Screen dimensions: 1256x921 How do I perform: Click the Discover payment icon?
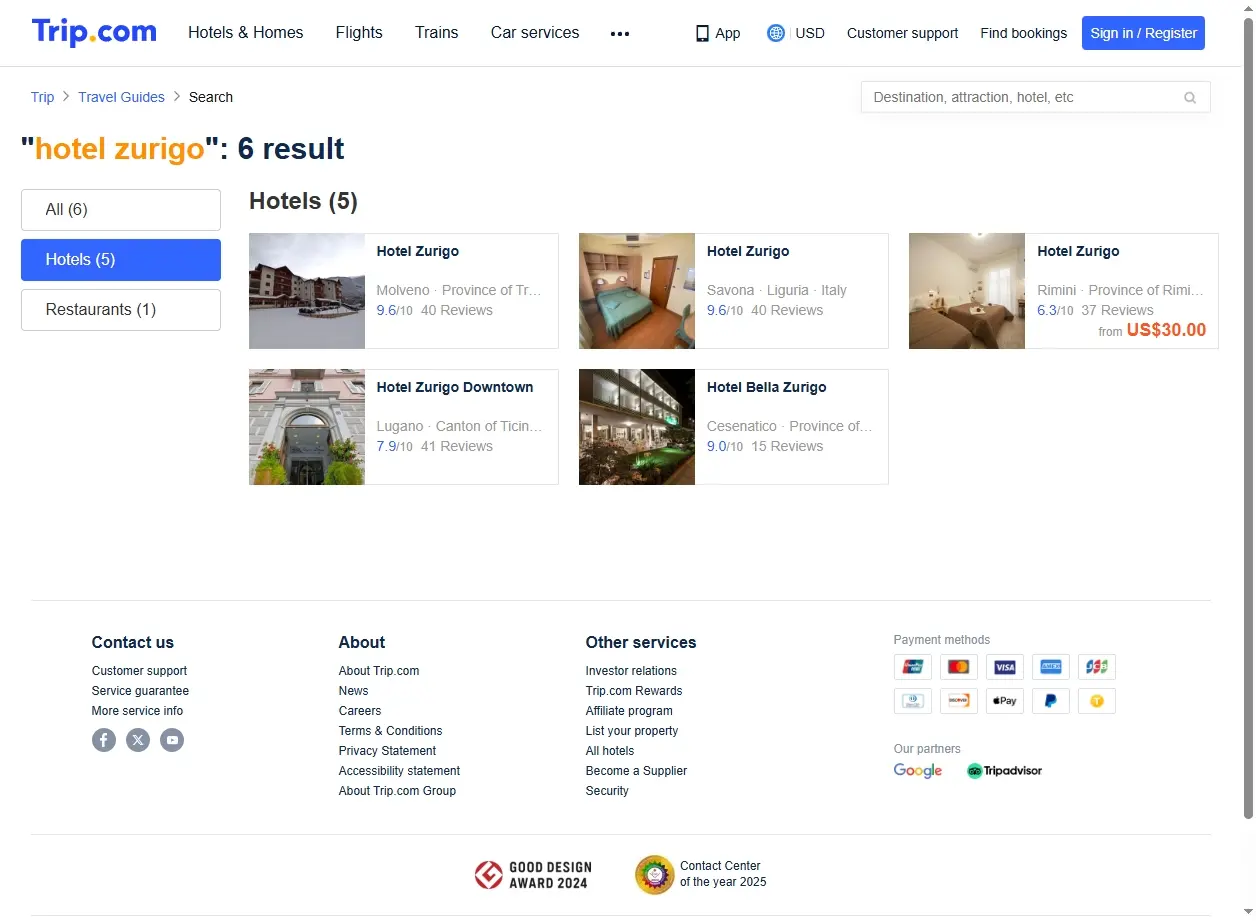click(959, 701)
